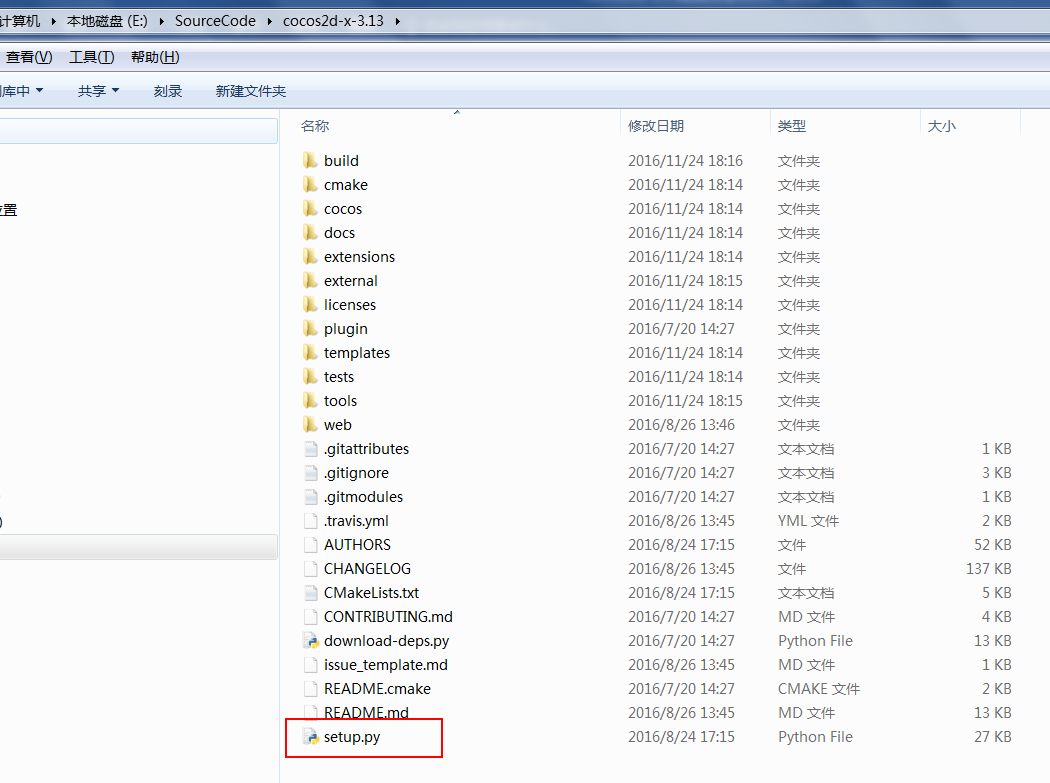
Task: Expand the arrow after SourceCode in path
Action: click(x=269, y=21)
